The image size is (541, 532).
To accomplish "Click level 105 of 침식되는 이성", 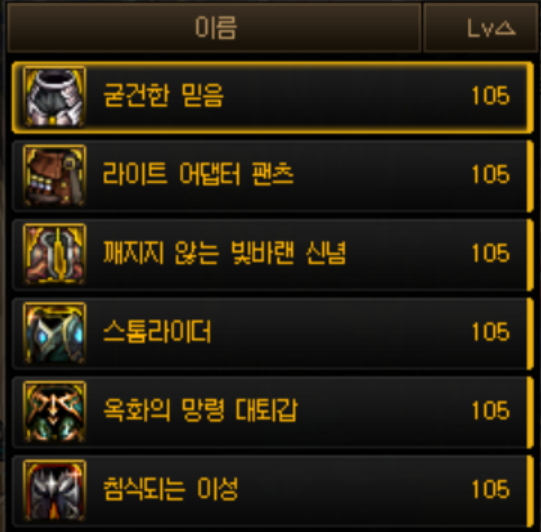I will (490, 489).
